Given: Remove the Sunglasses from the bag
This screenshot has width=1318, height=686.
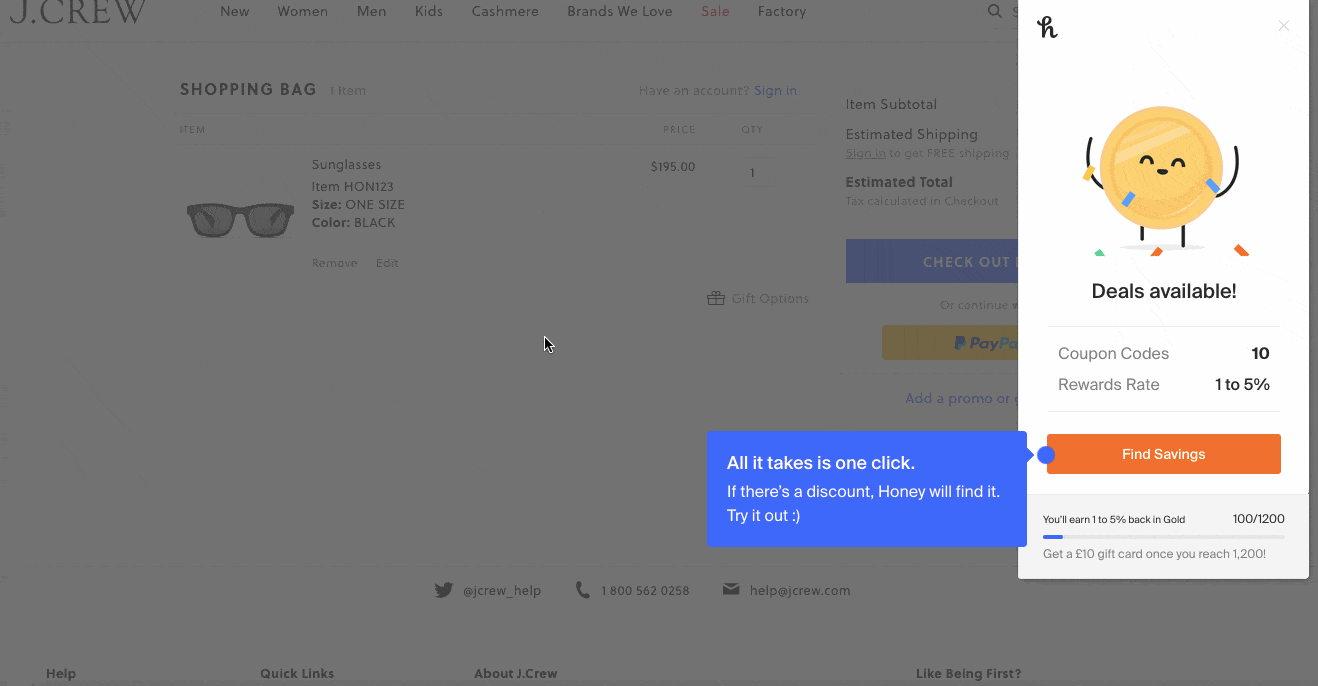Looking at the screenshot, I should point(335,263).
